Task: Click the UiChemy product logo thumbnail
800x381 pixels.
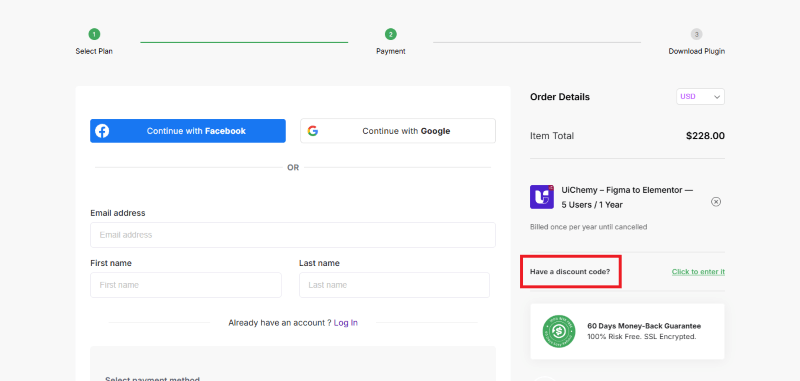Action: (x=542, y=197)
